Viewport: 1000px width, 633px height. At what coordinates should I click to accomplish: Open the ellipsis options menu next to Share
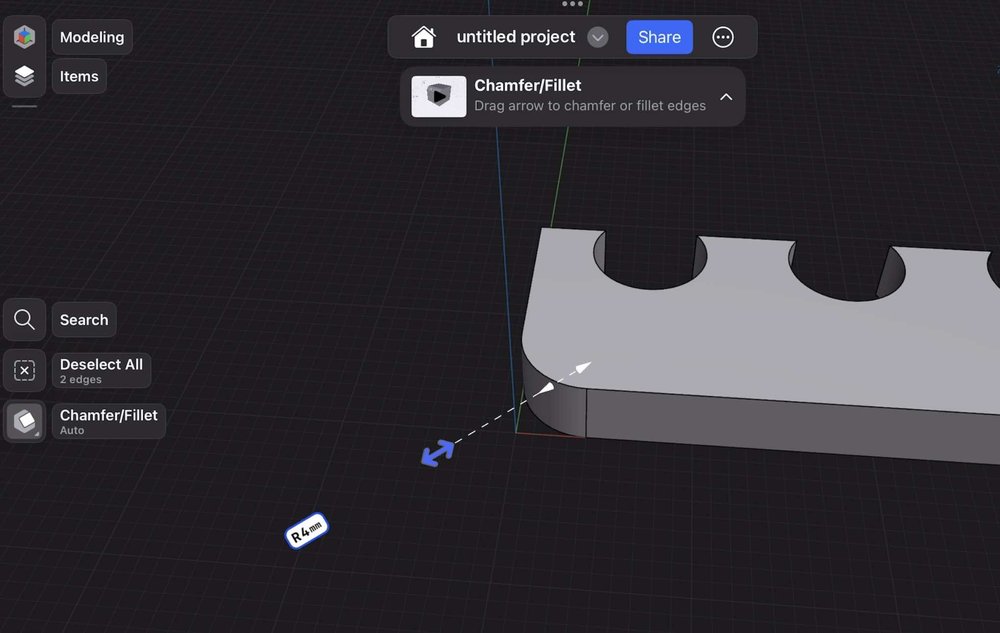coord(723,36)
